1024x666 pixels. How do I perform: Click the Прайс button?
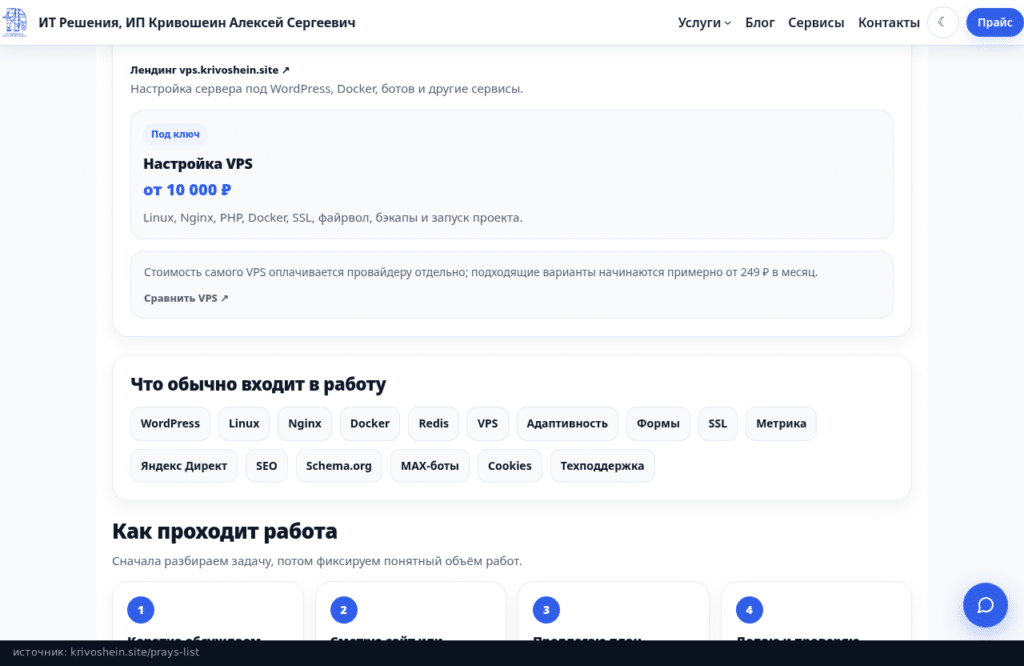994,22
